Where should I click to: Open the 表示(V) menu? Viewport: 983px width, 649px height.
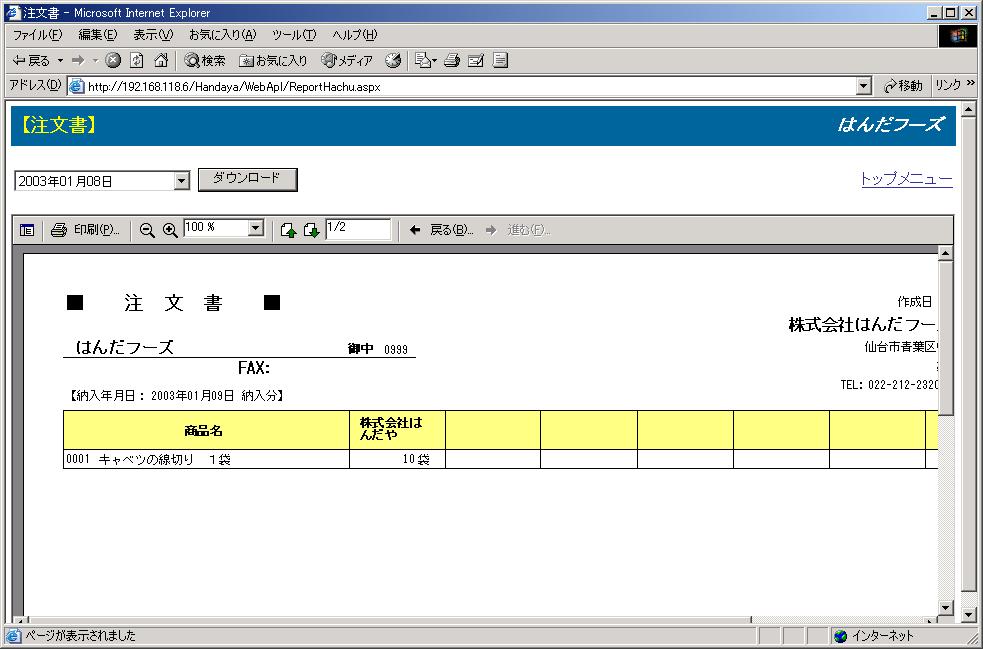coord(153,35)
